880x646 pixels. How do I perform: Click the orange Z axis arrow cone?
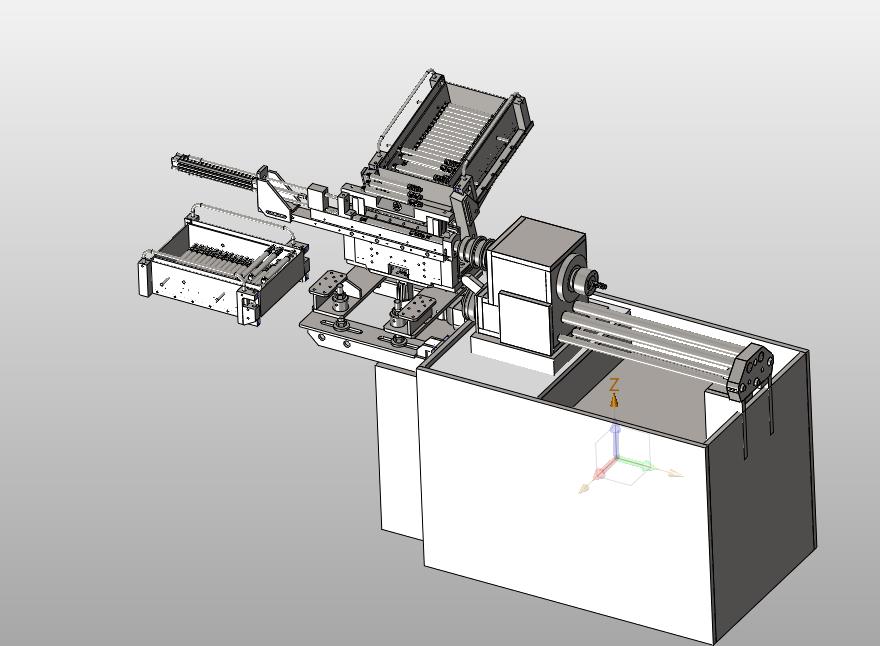615,400
